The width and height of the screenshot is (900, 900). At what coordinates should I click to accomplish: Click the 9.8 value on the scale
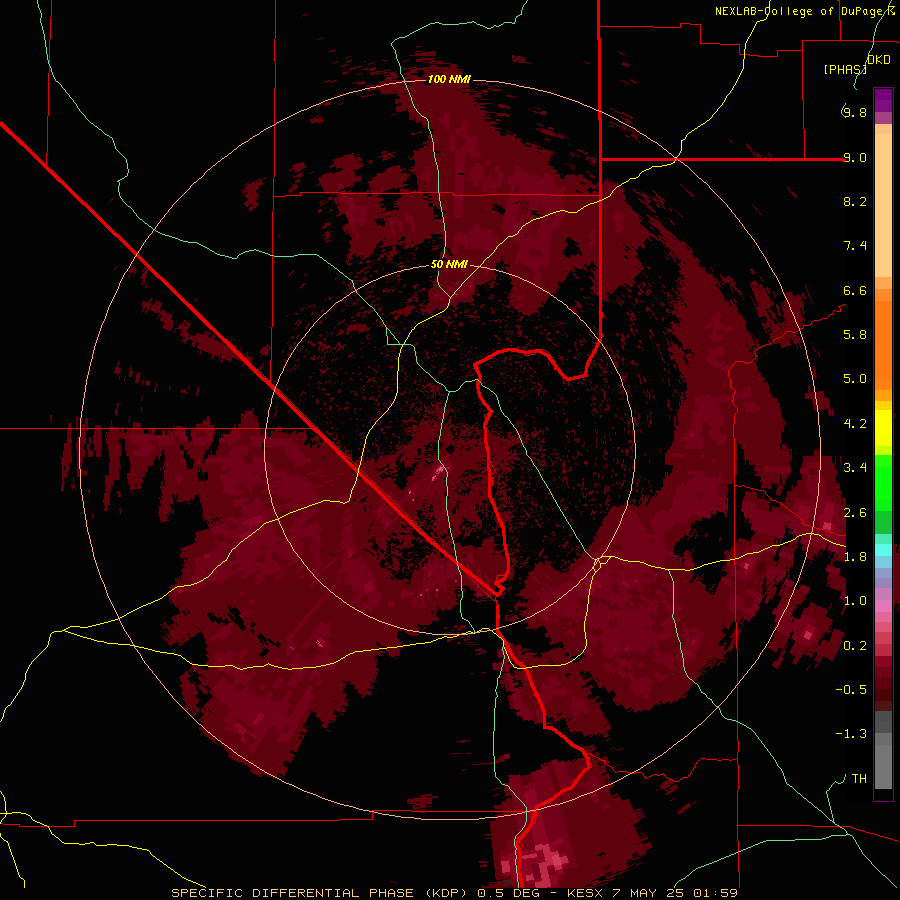coord(855,112)
